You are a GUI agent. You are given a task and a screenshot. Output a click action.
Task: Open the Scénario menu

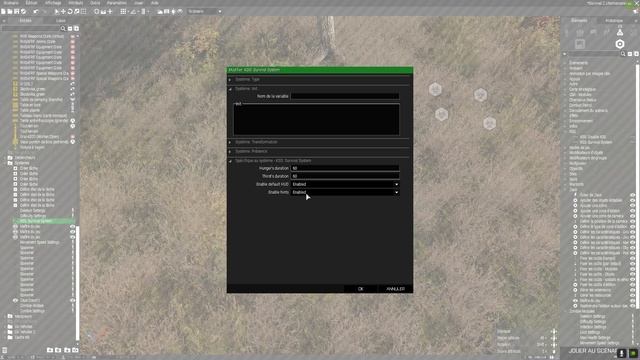pyautogui.click(x=11, y=3)
